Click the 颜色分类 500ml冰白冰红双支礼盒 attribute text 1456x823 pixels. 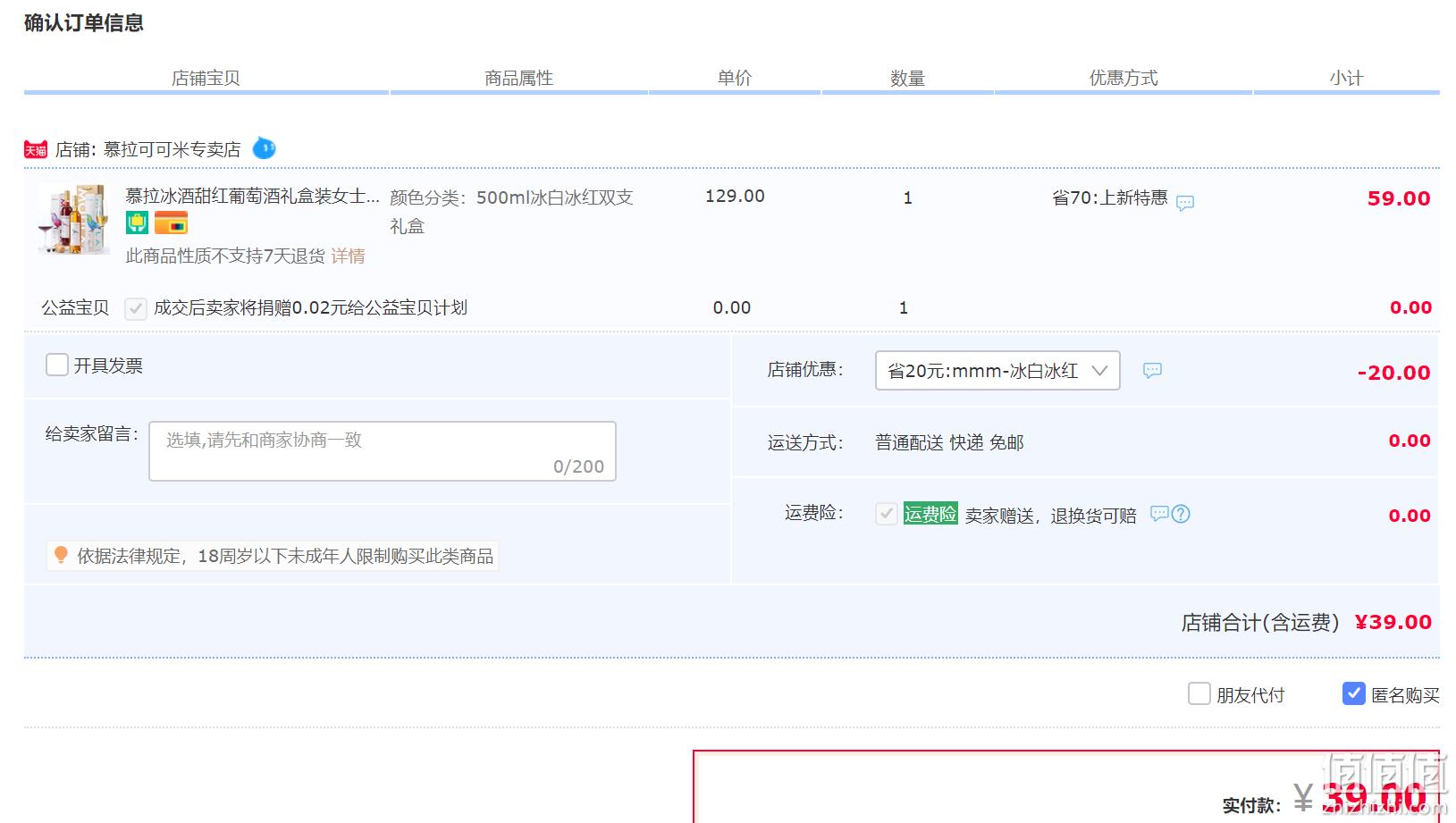pos(511,212)
